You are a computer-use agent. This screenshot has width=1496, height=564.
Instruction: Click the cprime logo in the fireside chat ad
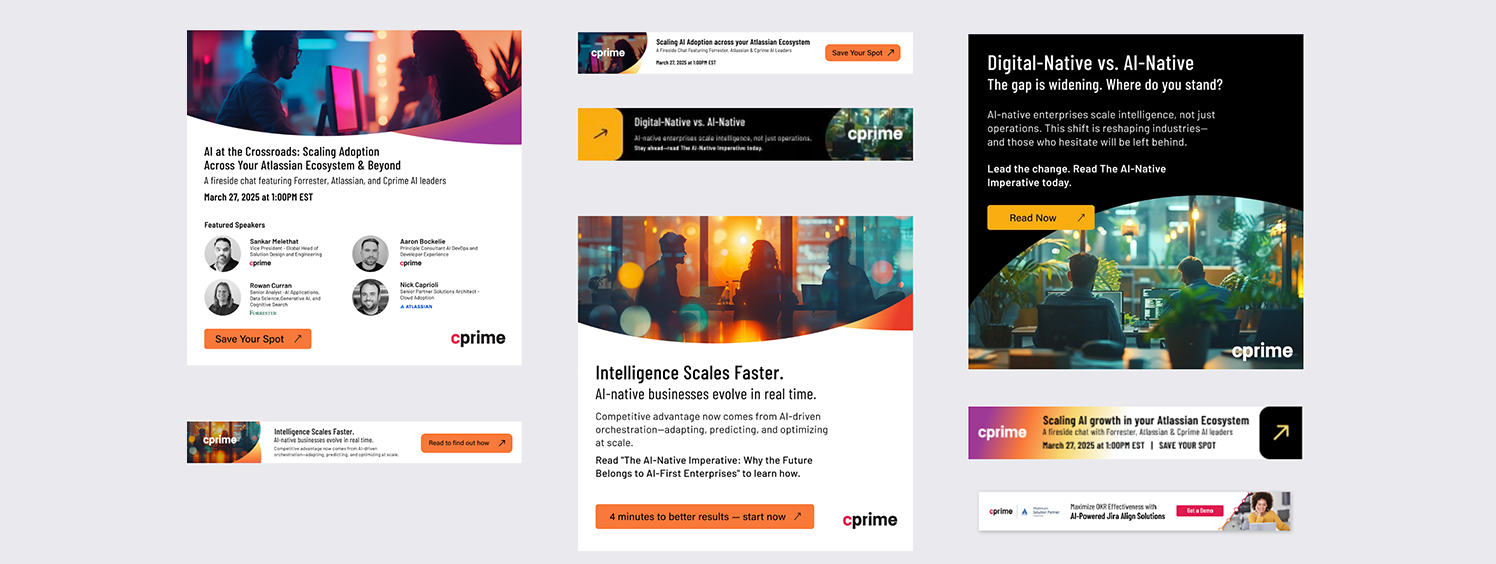coord(478,339)
